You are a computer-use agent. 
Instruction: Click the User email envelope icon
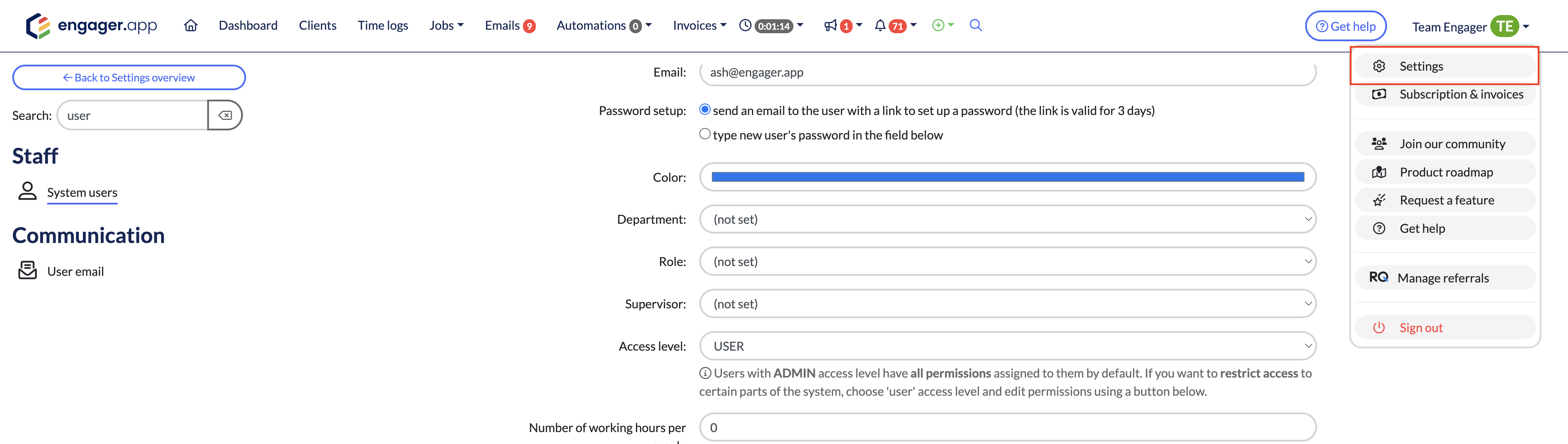click(27, 270)
